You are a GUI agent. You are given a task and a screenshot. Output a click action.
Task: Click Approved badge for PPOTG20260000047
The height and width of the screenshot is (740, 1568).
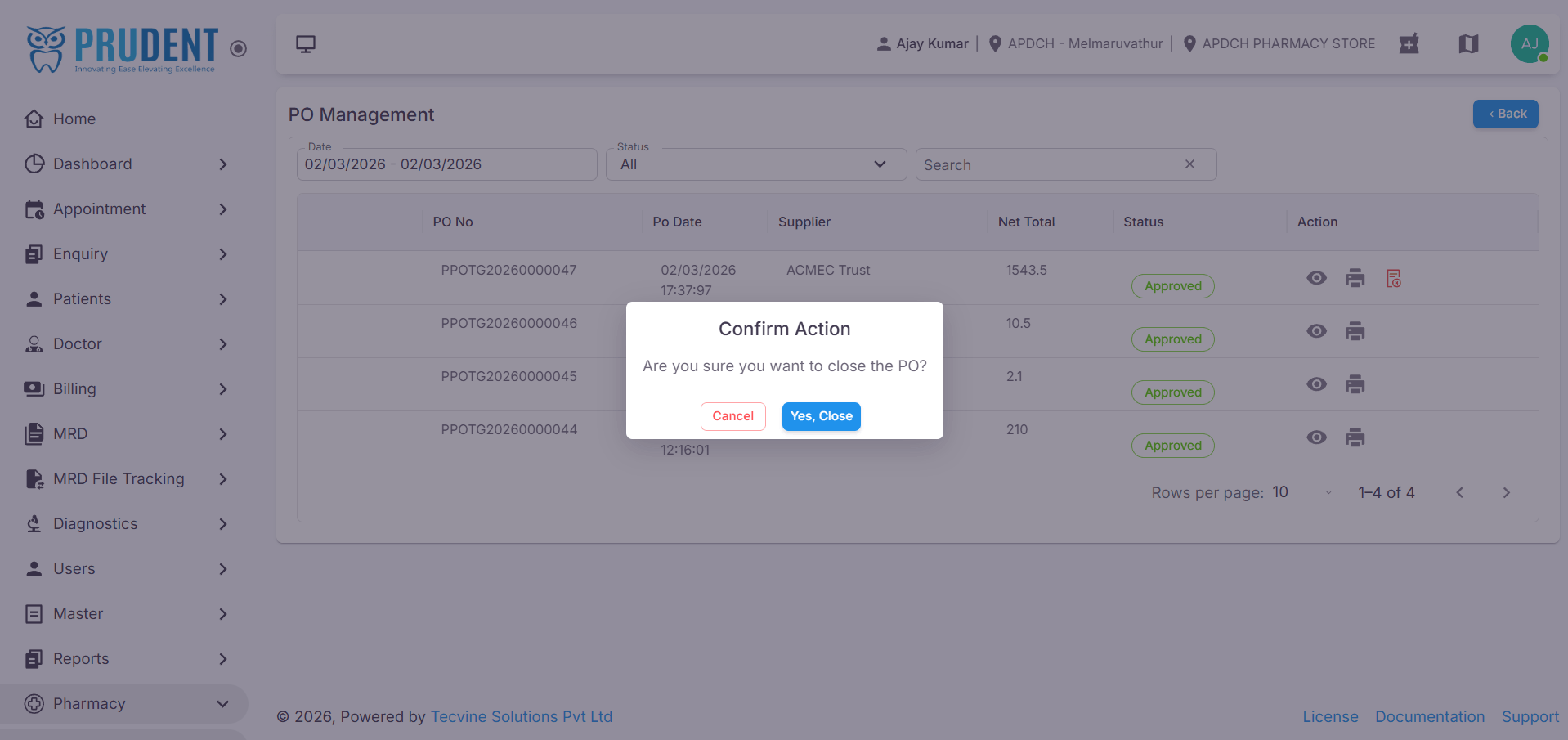click(x=1173, y=286)
